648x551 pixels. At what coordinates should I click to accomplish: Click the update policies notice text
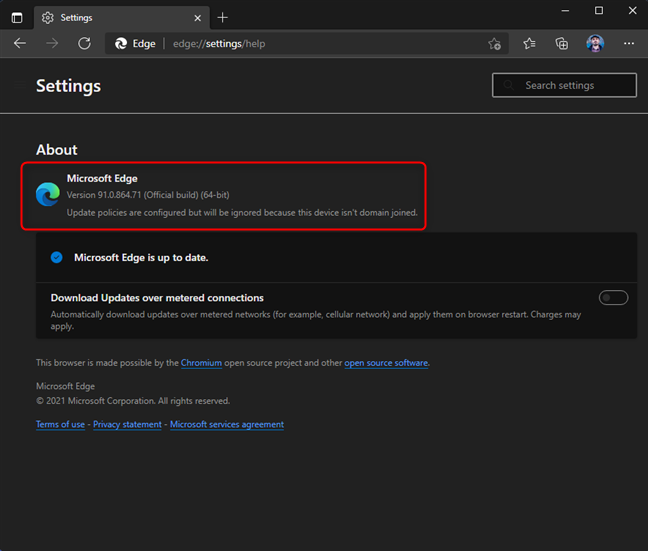(x=242, y=212)
